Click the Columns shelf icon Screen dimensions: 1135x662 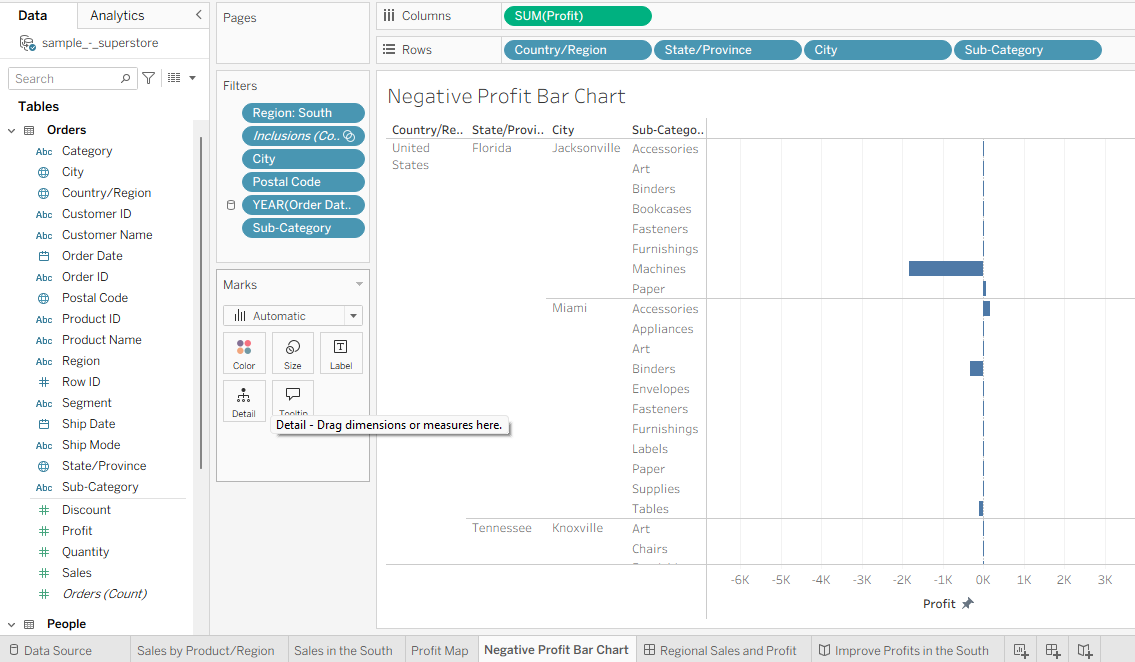coord(389,15)
